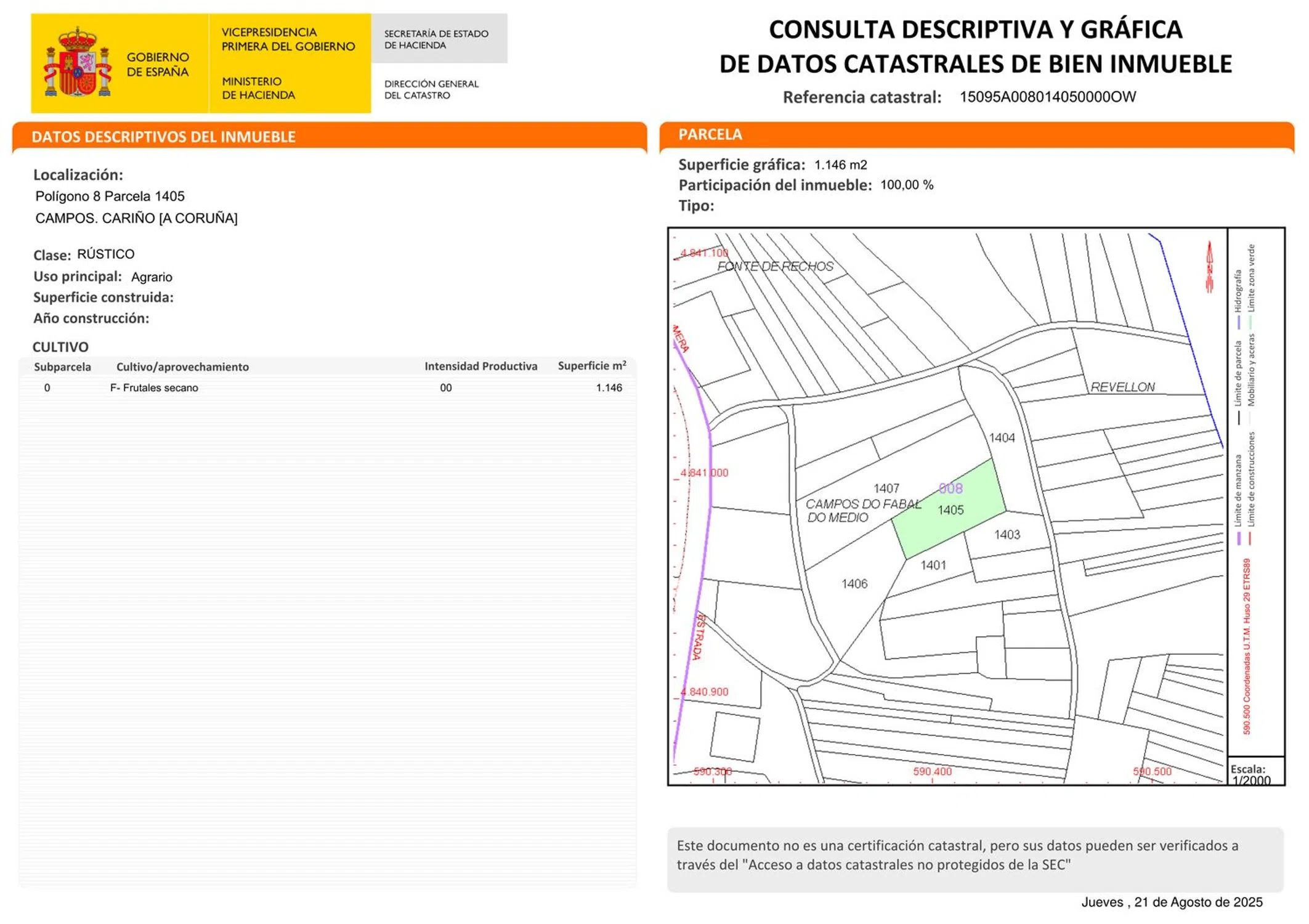Screen dimensions: 1309x924
Task: Click the PARCELA section header
Action: [x=710, y=135]
